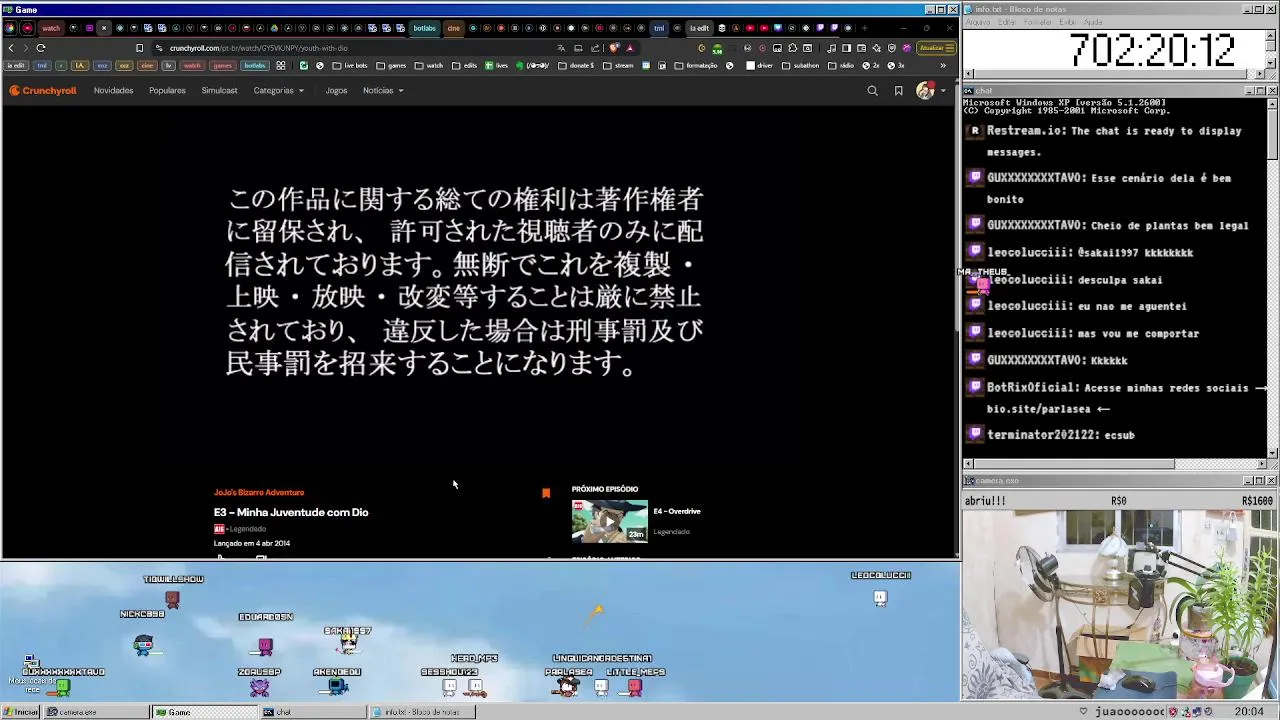
Task: Open 'E4 – Overdrive' episode title
Action: pyautogui.click(x=677, y=511)
